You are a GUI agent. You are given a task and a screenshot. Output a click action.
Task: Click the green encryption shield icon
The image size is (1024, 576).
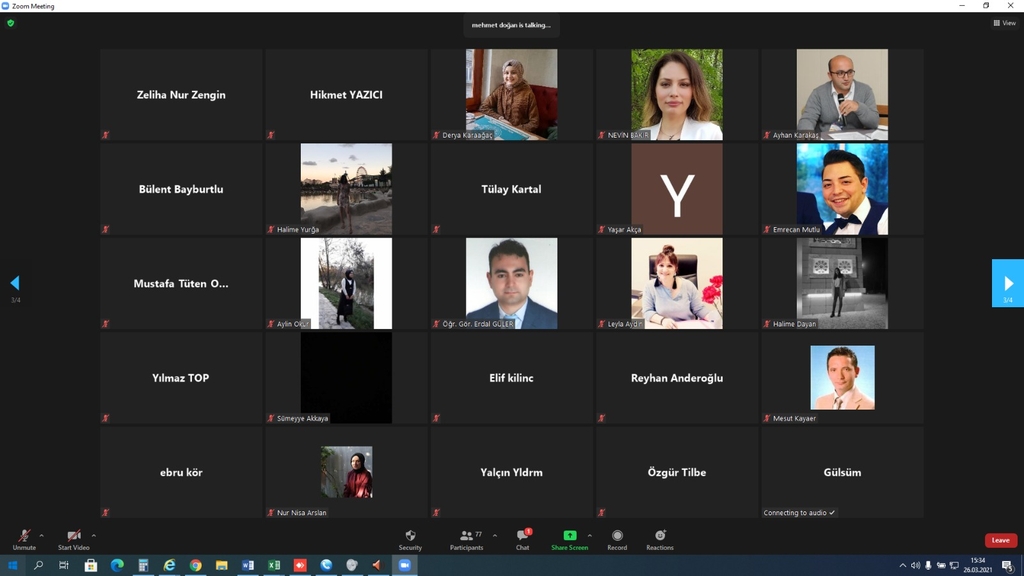pos(11,23)
